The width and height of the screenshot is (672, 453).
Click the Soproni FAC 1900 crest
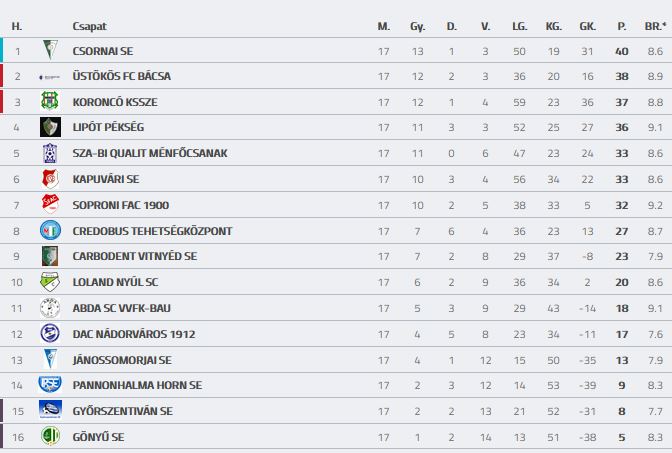coord(49,205)
